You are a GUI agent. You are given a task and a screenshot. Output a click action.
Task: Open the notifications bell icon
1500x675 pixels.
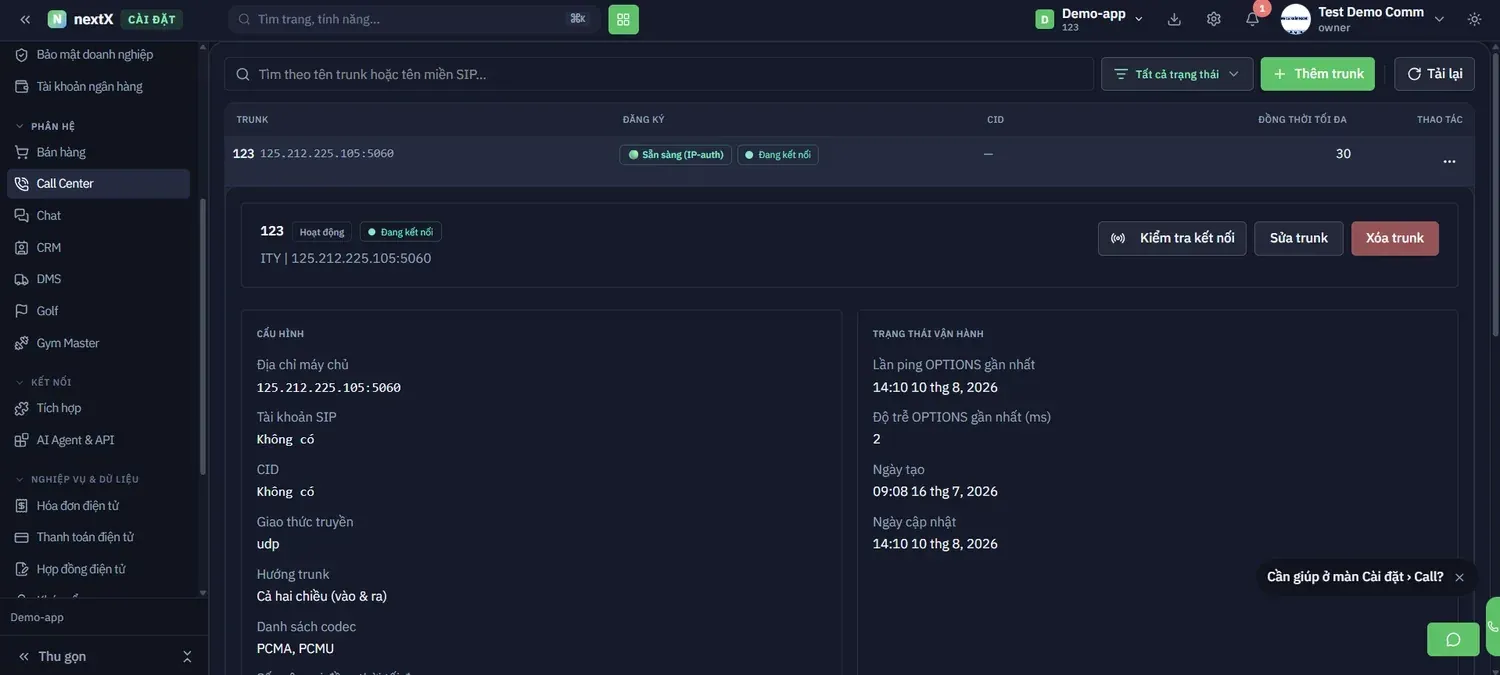(x=1252, y=19)
